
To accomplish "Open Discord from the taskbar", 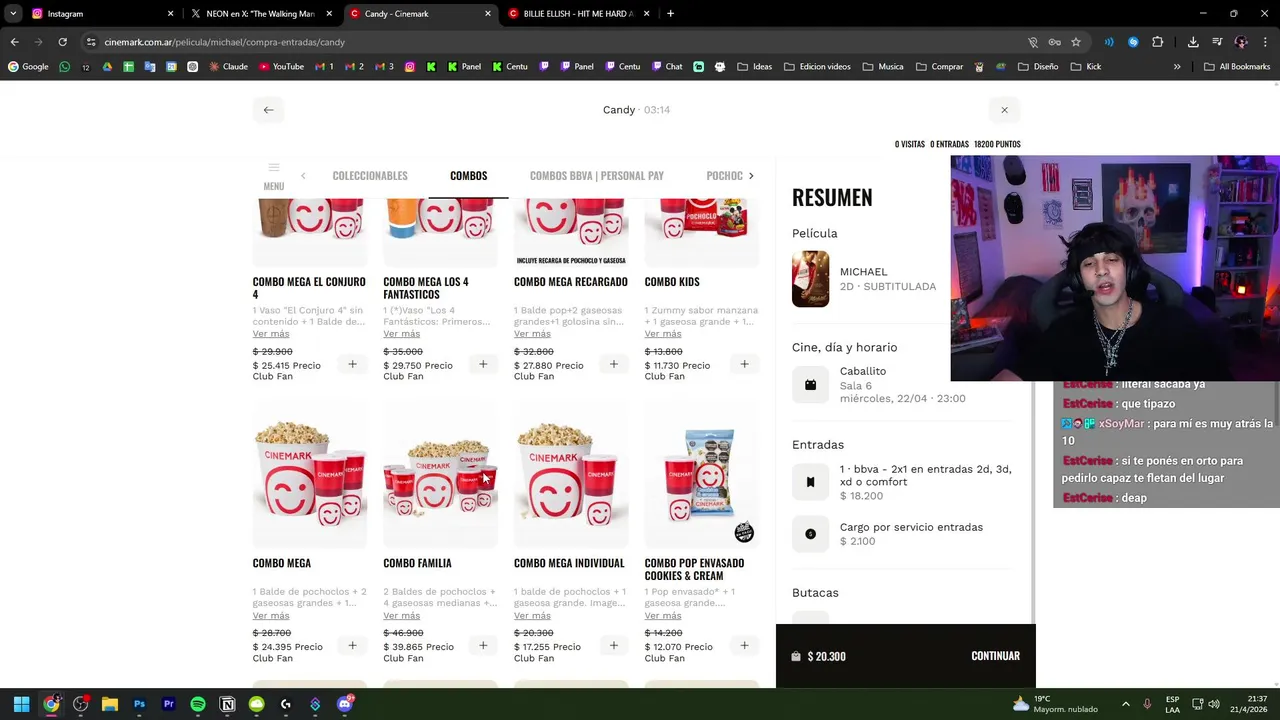I will pyautogui.click(x=345, y=704).
